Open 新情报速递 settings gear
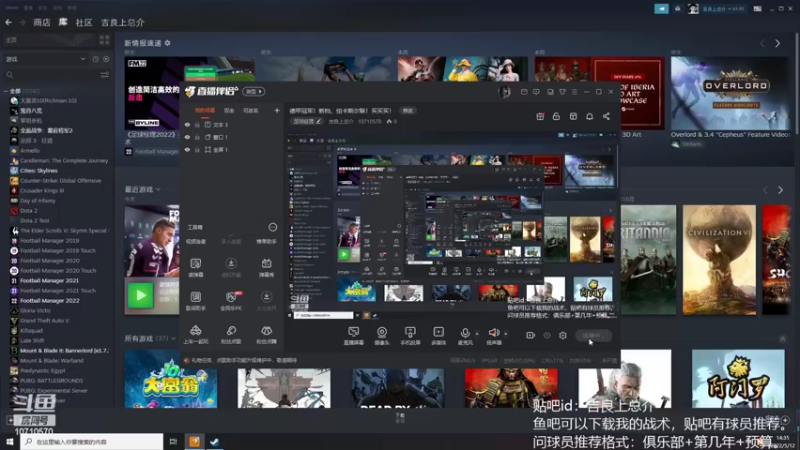Viewport: 800px width, 450px height. point(167,43)
